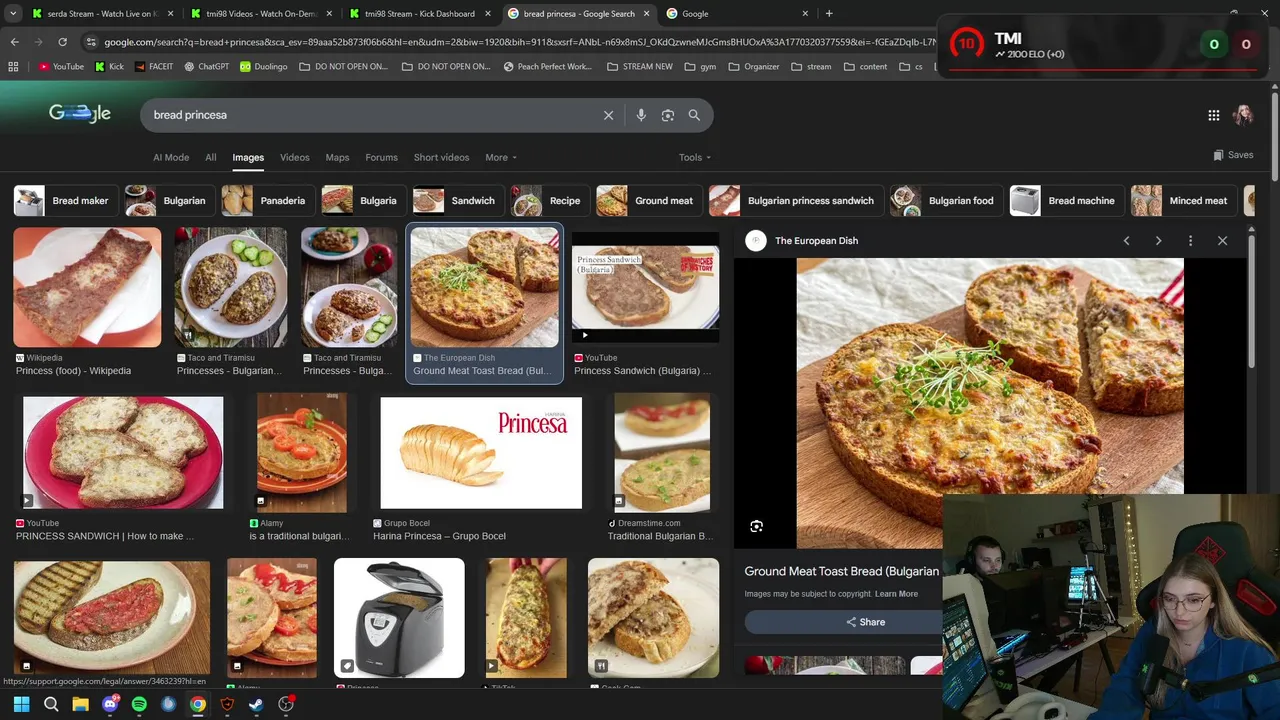
Task: Open a new browser tab with plus
Action: 829,14
